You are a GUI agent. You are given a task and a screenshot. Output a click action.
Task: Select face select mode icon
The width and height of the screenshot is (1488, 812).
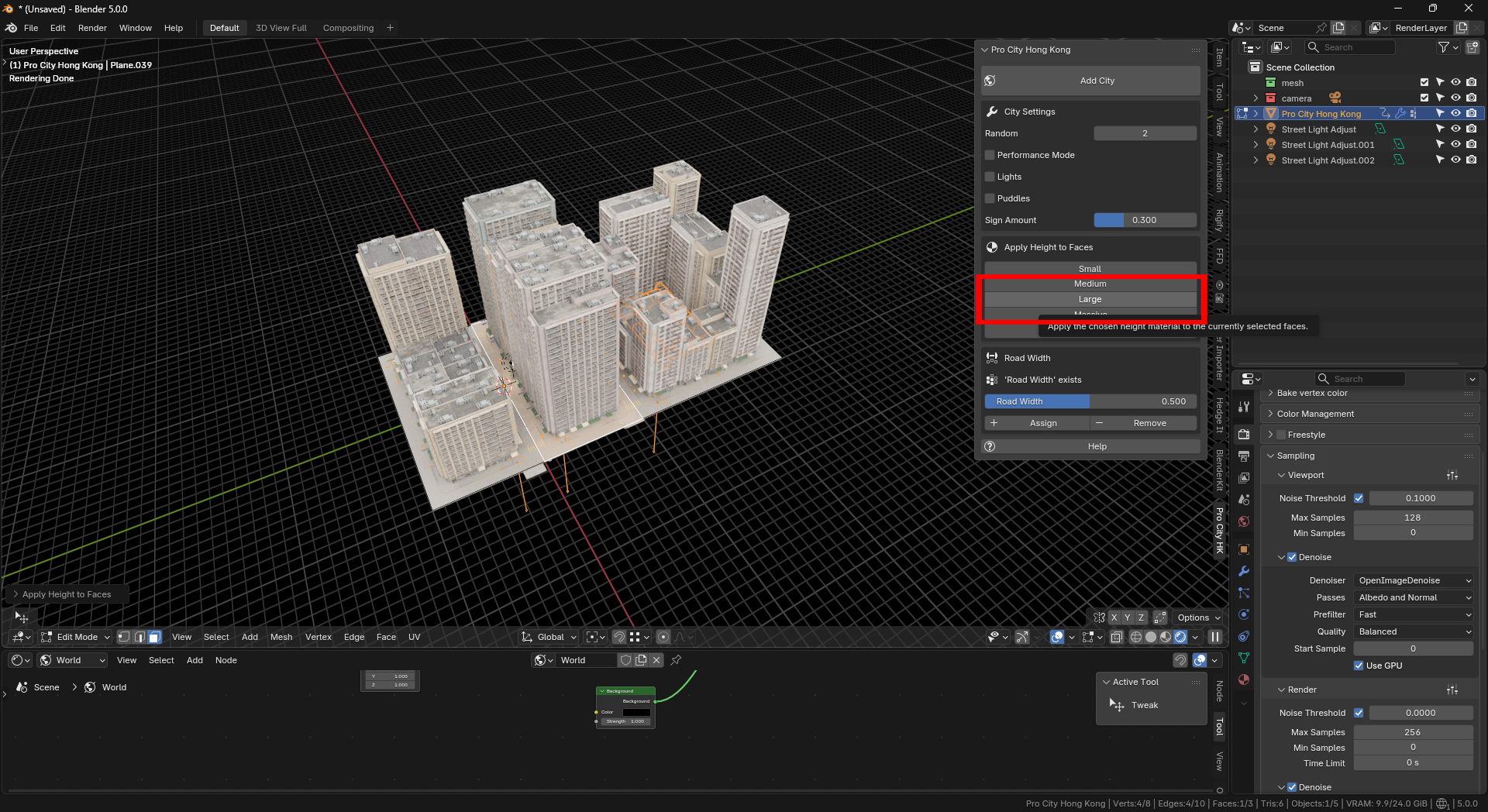click(154, 637)
